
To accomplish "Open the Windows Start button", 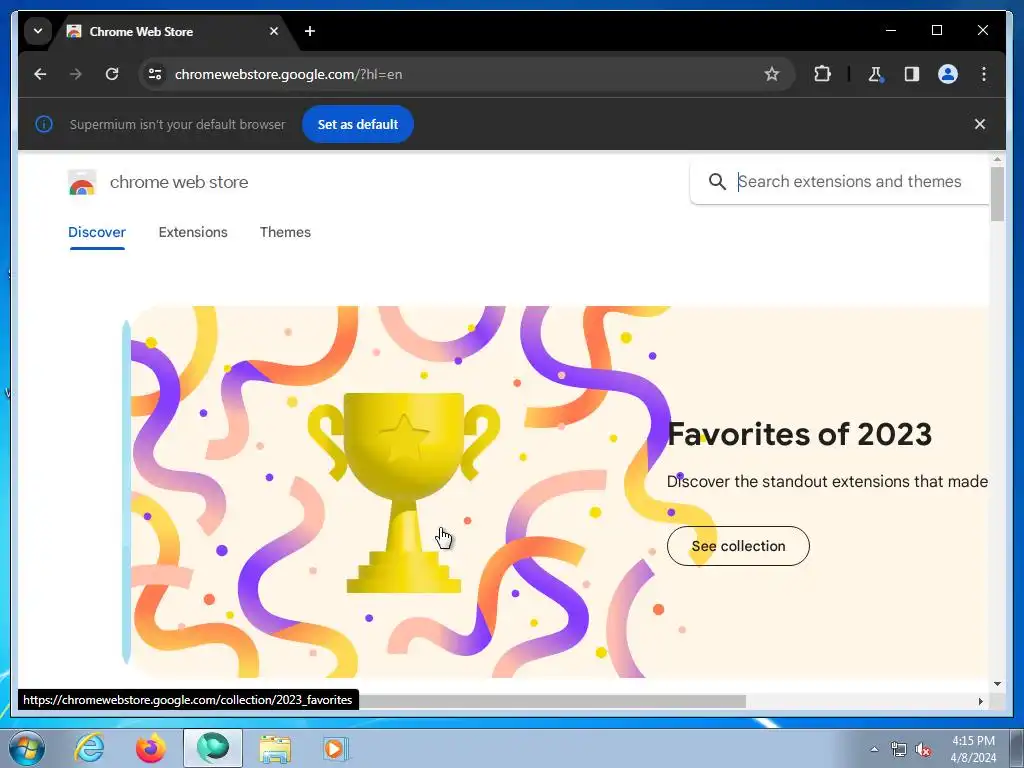I will point(26,748).
